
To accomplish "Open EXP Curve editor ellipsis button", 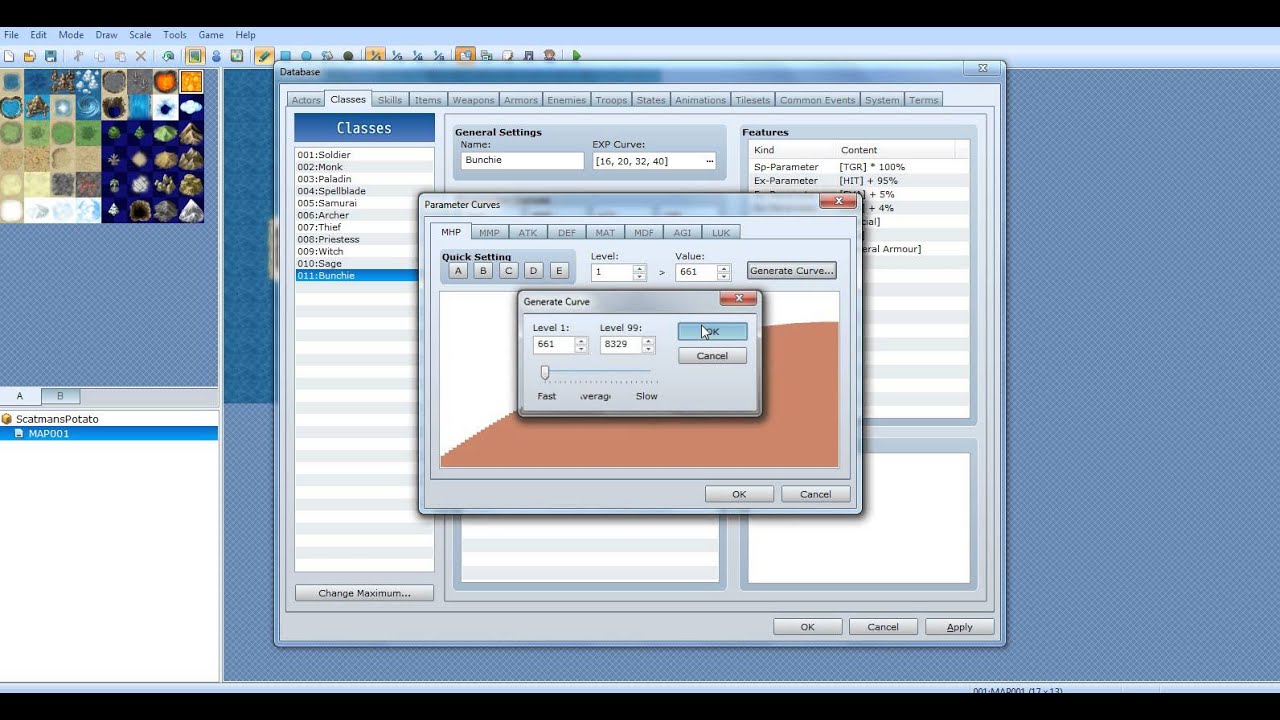I will point(710,161).
